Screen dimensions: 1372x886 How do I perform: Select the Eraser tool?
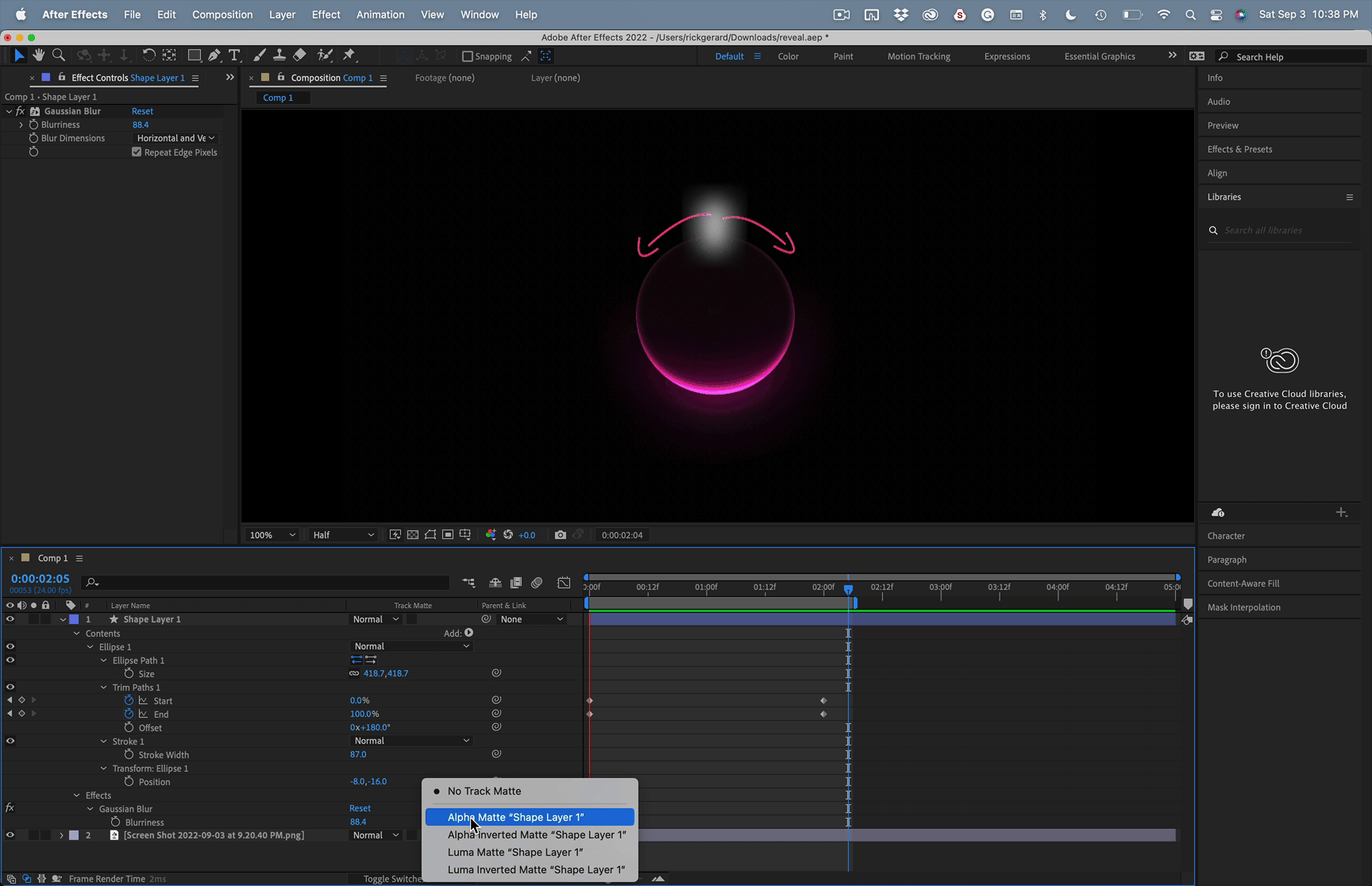click(299, 56)
